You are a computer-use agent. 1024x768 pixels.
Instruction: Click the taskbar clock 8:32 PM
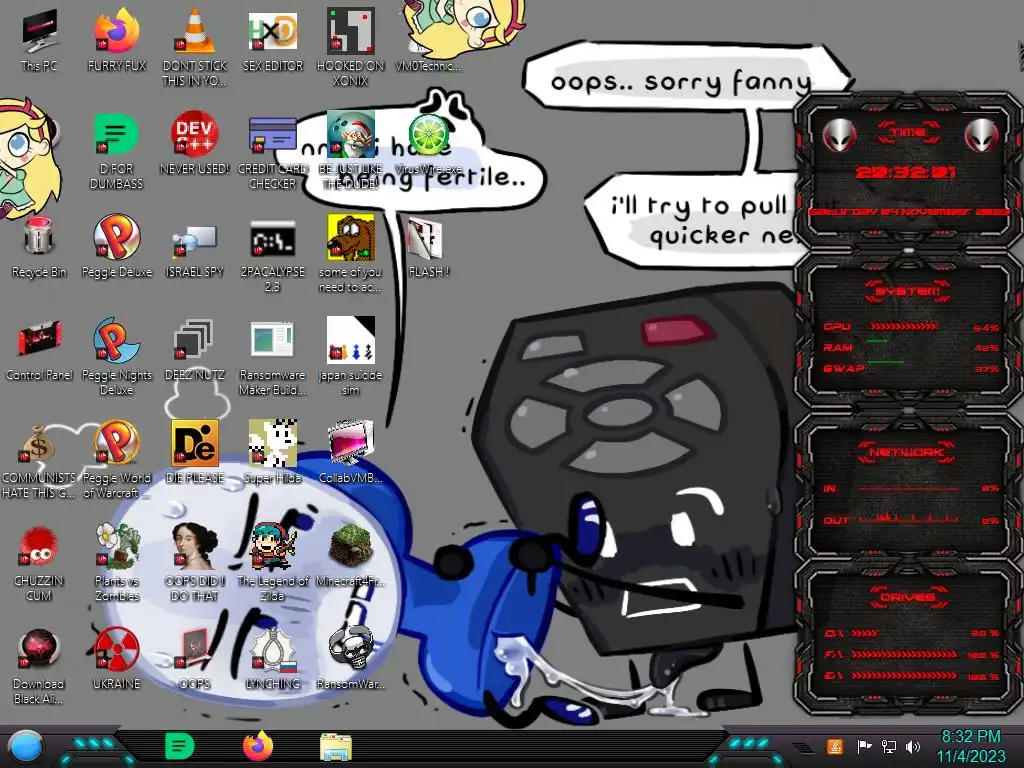click(970, 737)
